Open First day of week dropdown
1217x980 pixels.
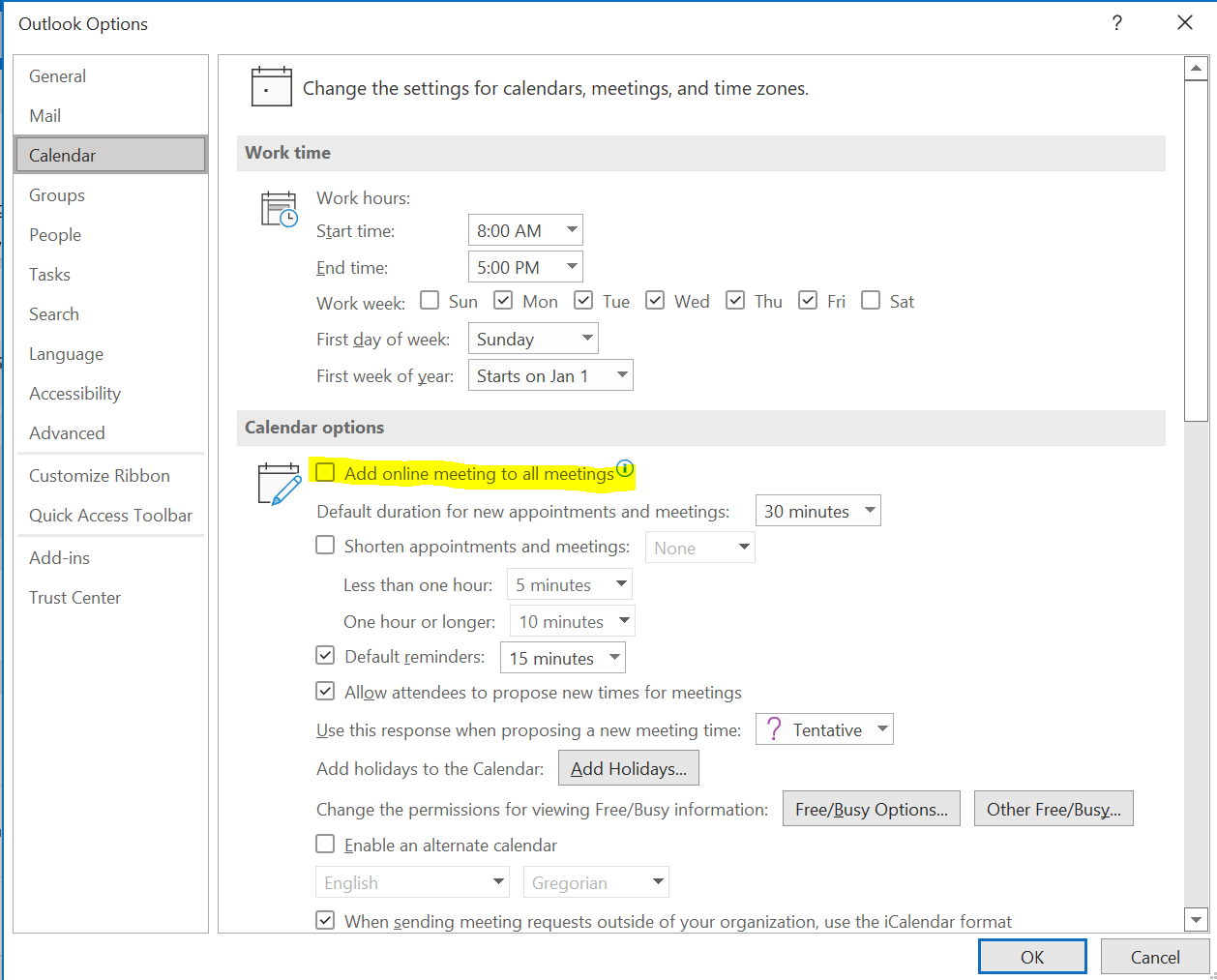(533, 339)
